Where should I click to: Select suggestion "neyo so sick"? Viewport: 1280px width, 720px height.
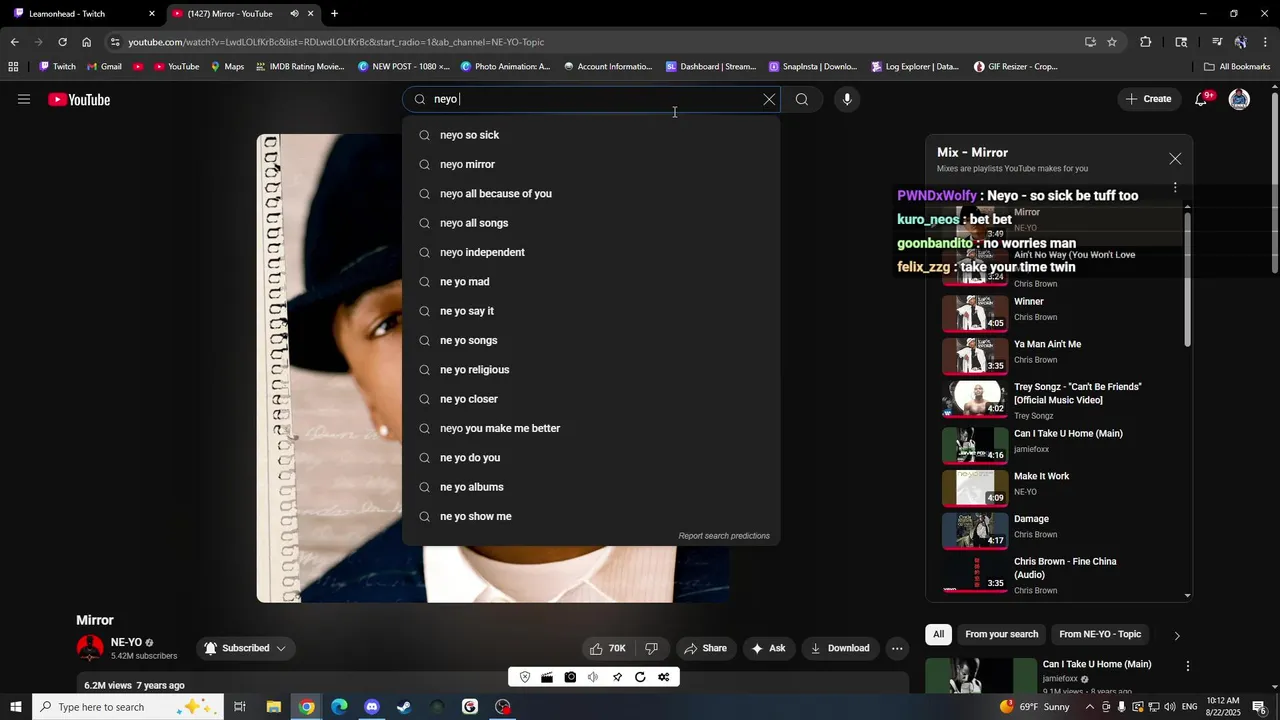click(591, 135)
